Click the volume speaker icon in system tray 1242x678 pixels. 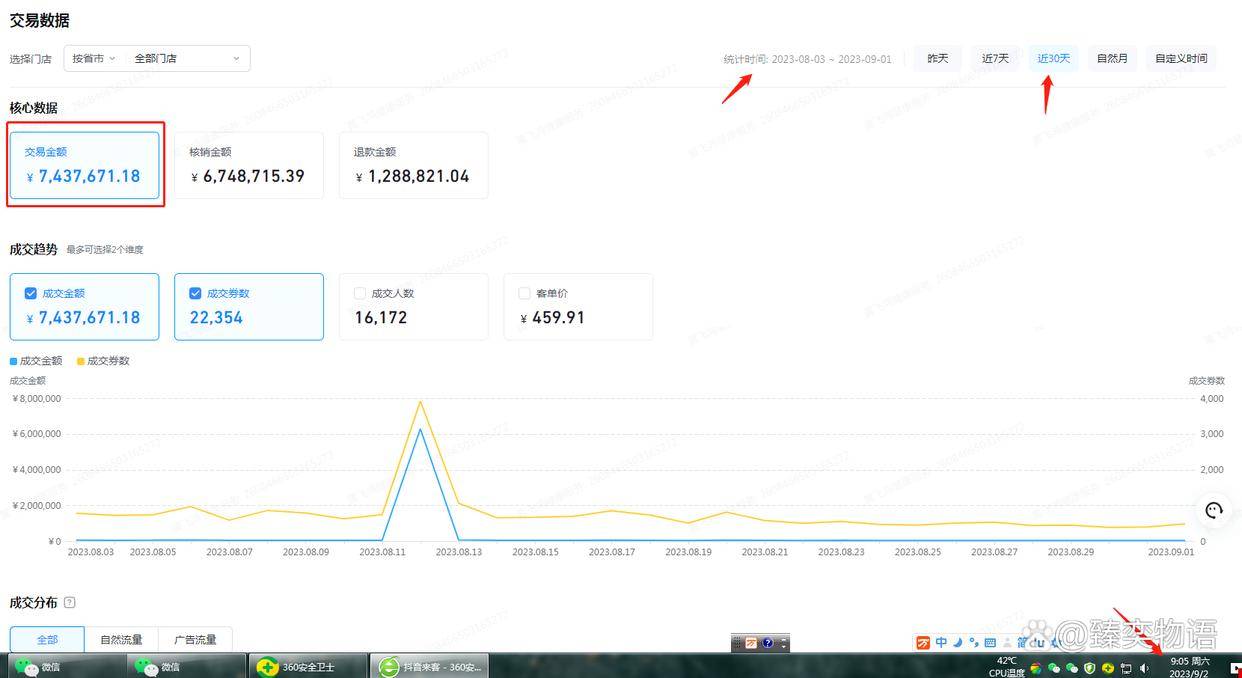(1145, 668)
